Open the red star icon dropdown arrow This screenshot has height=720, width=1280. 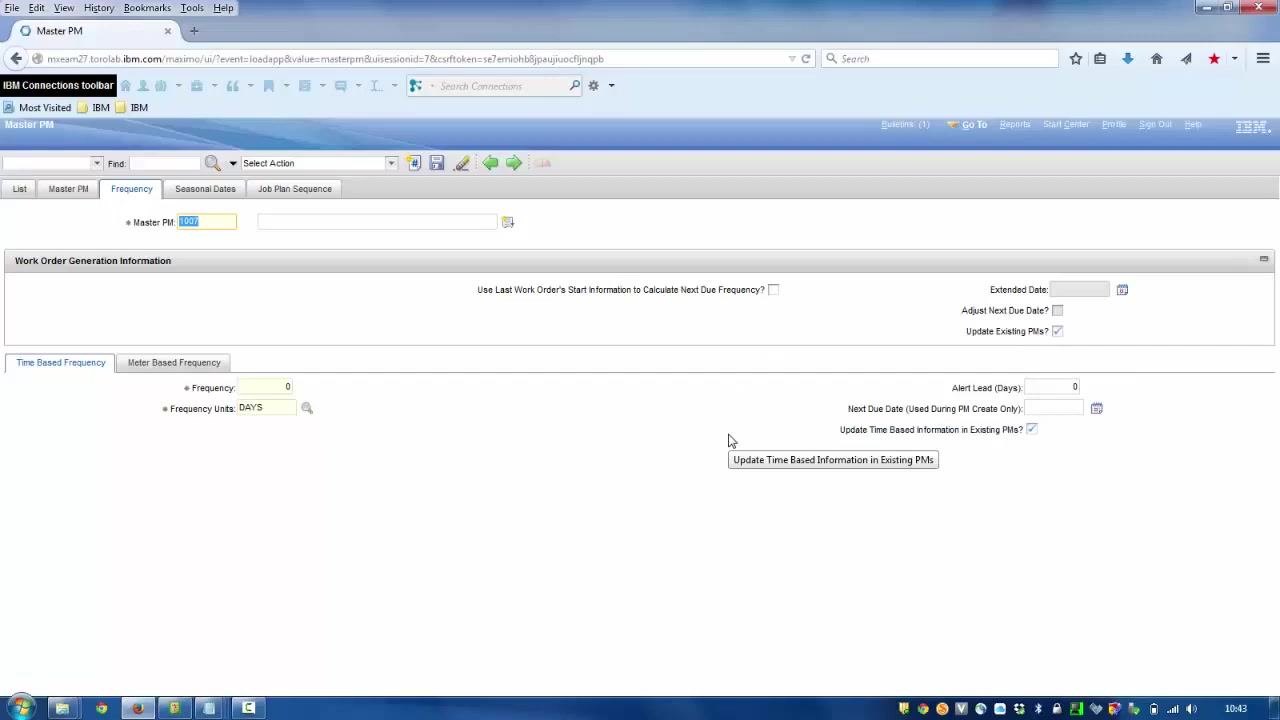tap(1234, 59)
